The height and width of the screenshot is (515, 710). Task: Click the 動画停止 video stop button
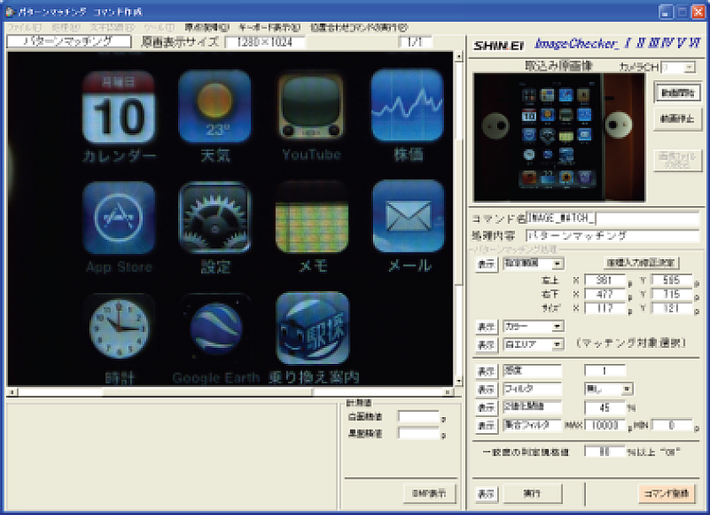coord(677,119)
